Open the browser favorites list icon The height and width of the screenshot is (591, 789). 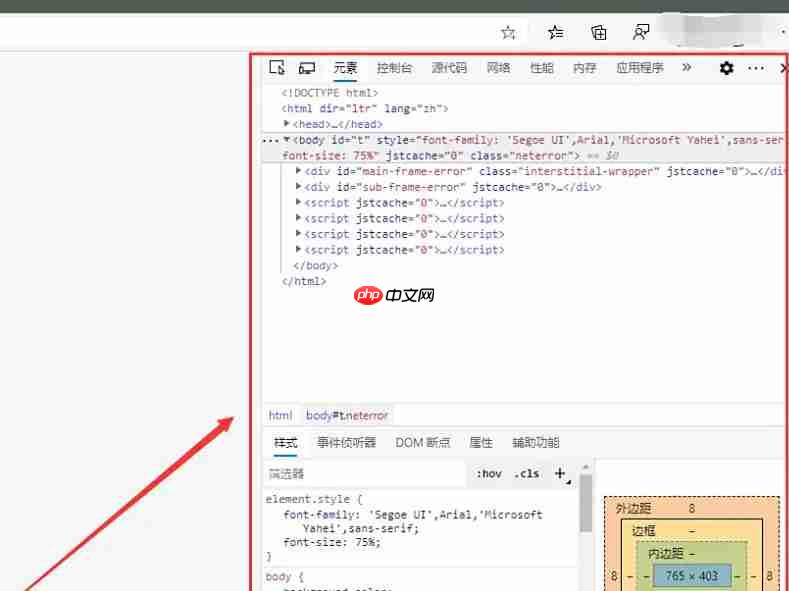click(x=555, y=32)
